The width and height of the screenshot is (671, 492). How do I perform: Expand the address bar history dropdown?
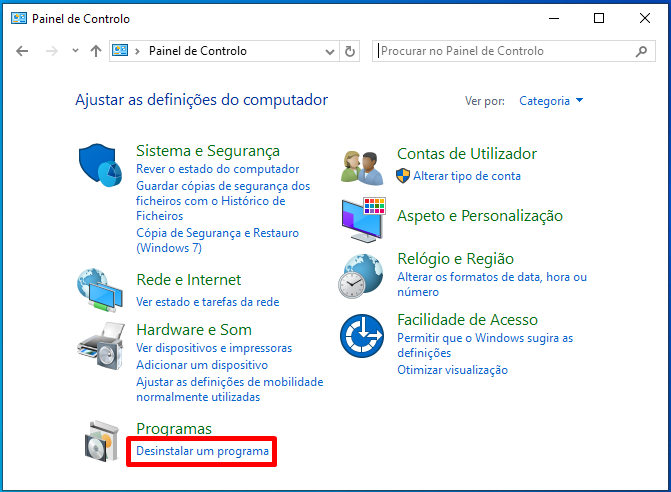(x=330, y=51)
